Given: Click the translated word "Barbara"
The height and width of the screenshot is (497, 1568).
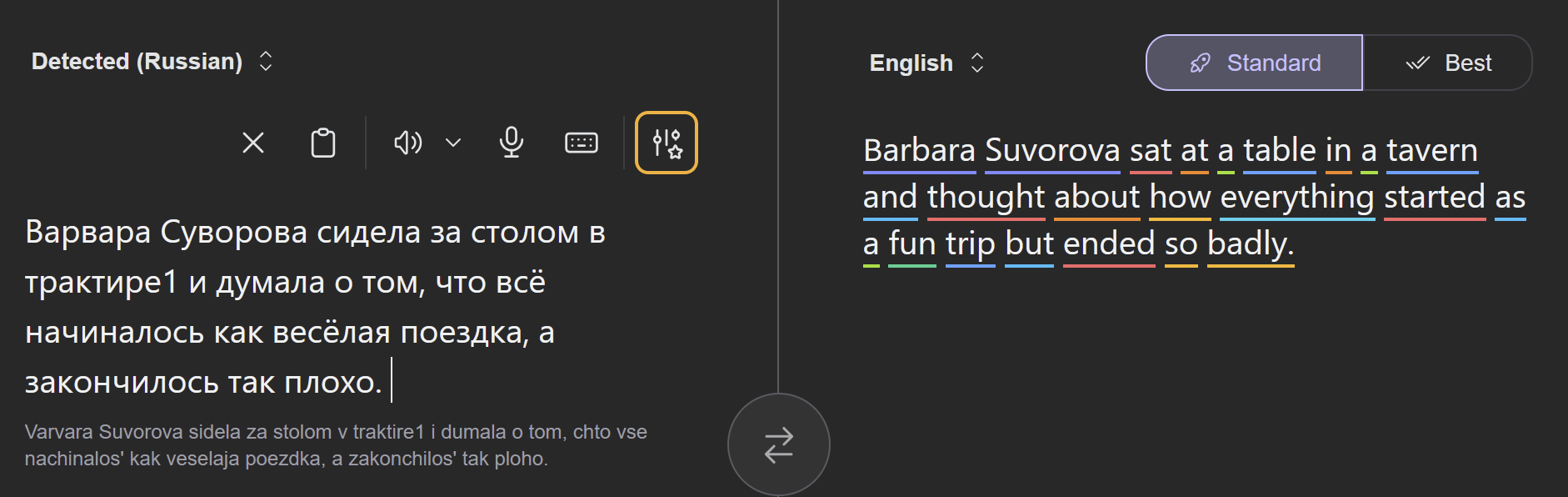Looking at the screenshot, I should coord(919,151).
